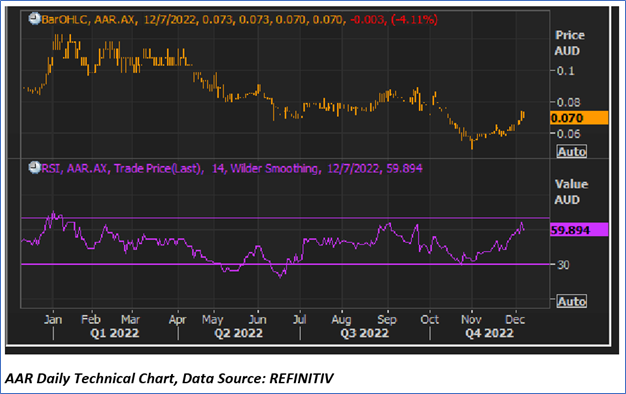Click the purple 59.894 RSI value tag
The height and width of the screenshot is (394, 626).
click(579, 230)
